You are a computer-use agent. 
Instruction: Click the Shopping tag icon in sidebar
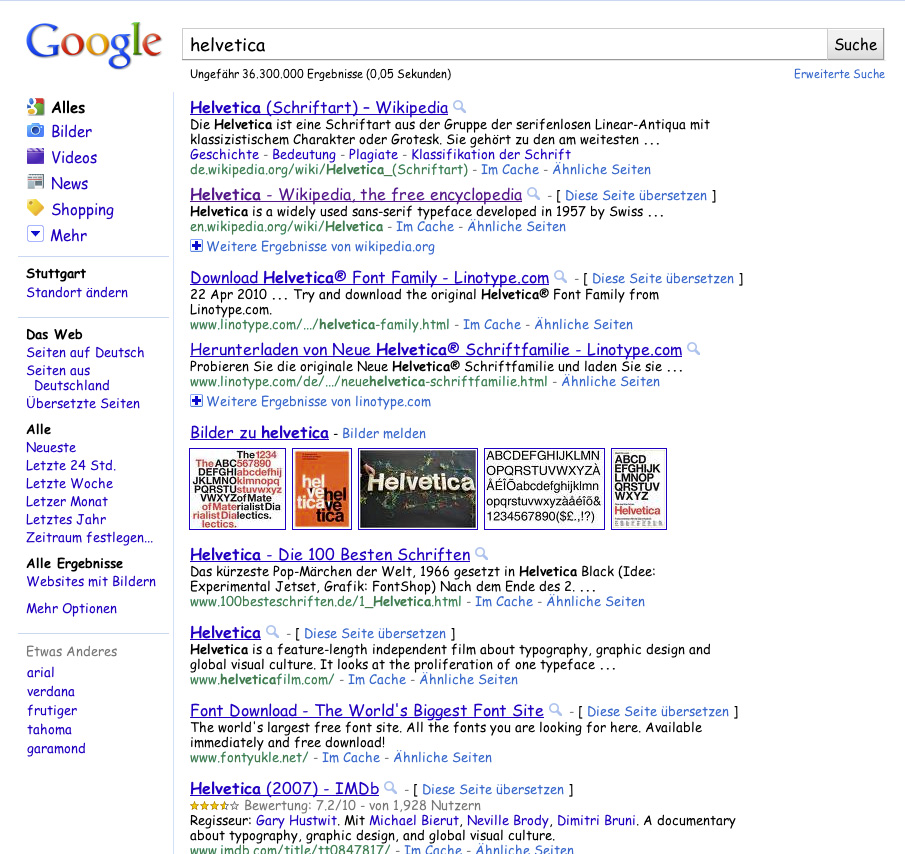[35, 208]
